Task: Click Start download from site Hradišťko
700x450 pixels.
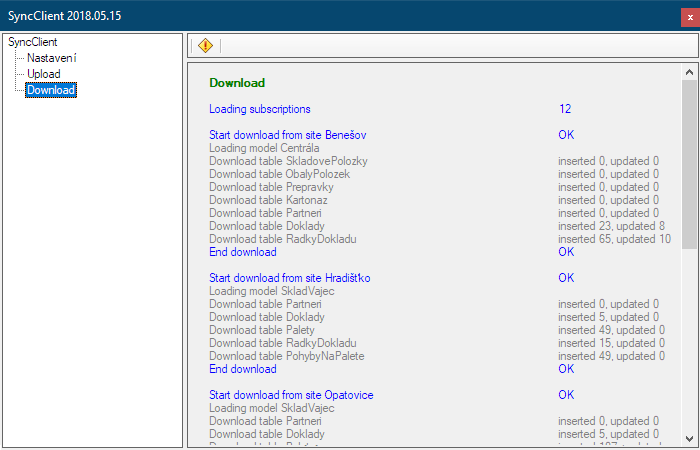Action: 290,278
